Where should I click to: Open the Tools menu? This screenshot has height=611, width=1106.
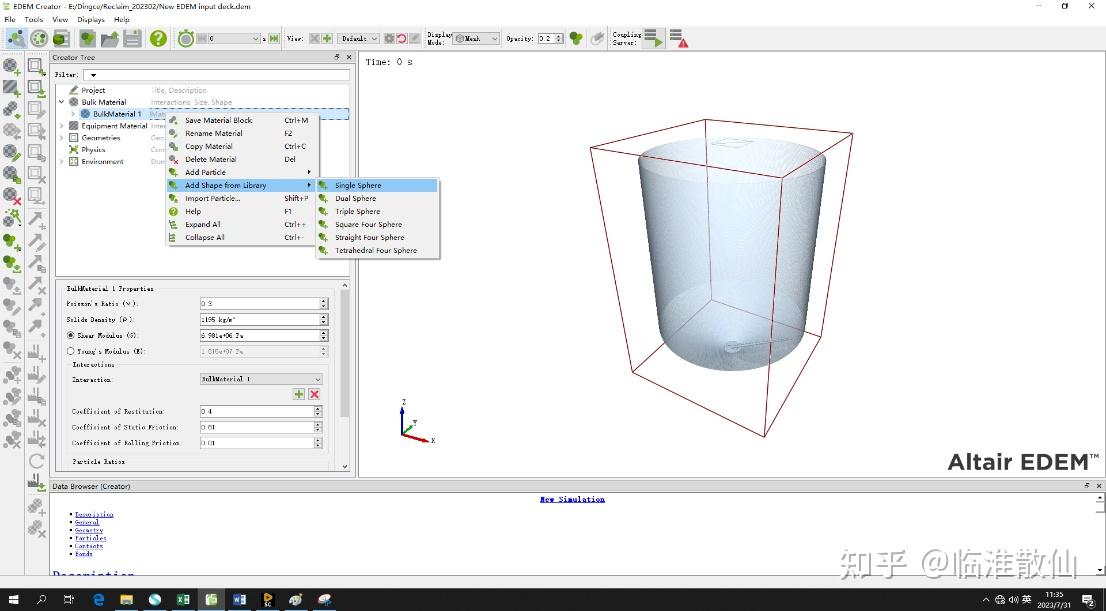tap(33, 19)
